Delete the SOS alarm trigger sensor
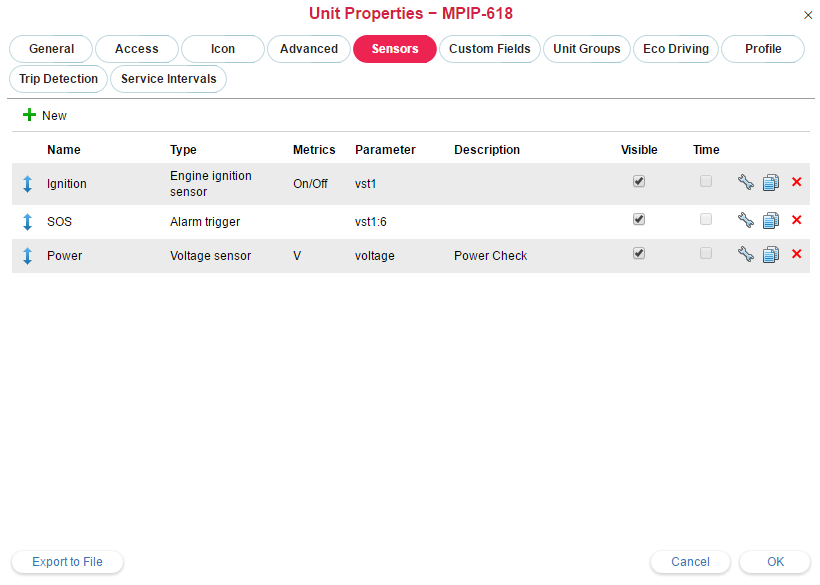The image size is (820, 585). click(797, 220)
